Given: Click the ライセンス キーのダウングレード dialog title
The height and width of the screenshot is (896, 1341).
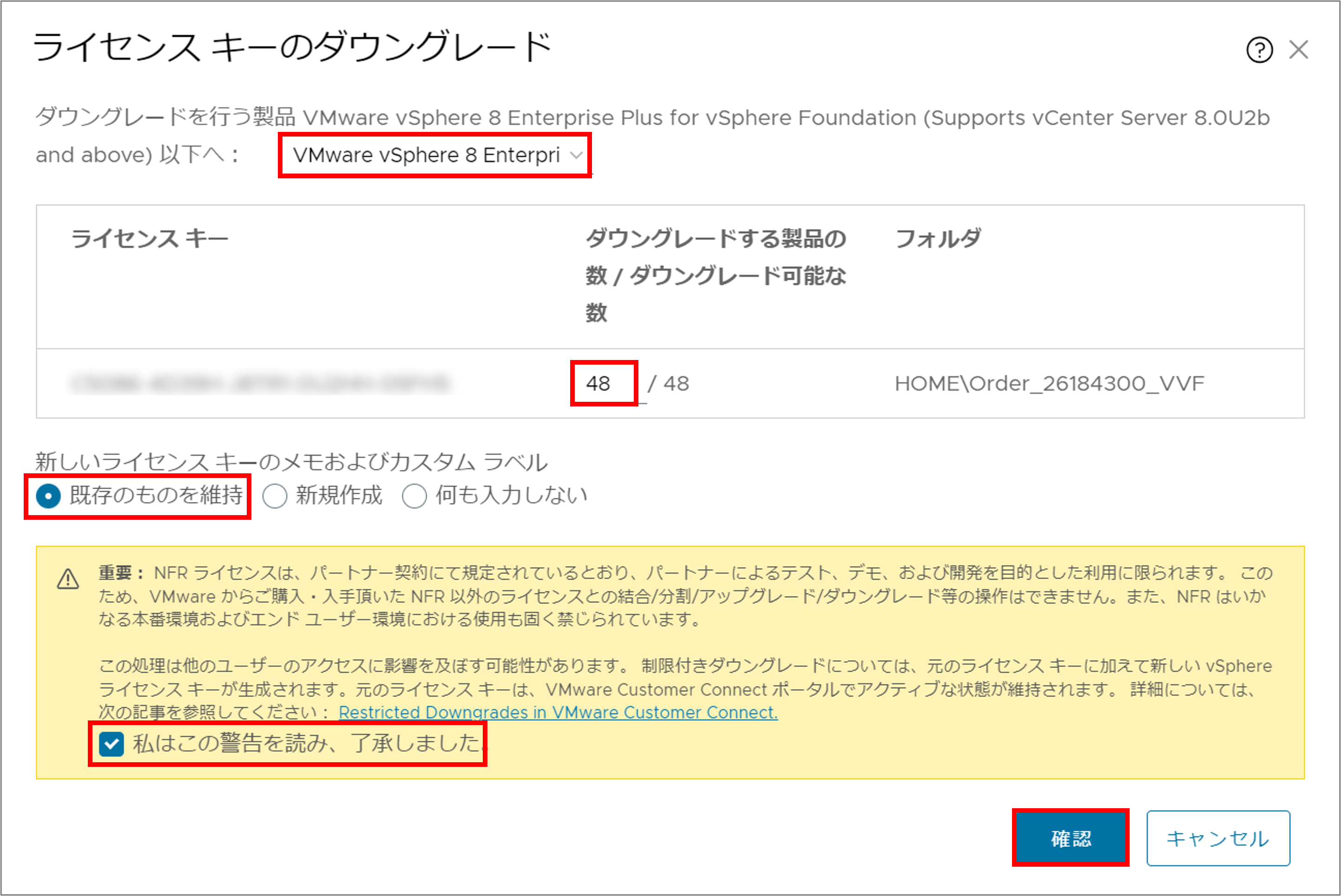Looking at the screenshot, I should [292, 47].
